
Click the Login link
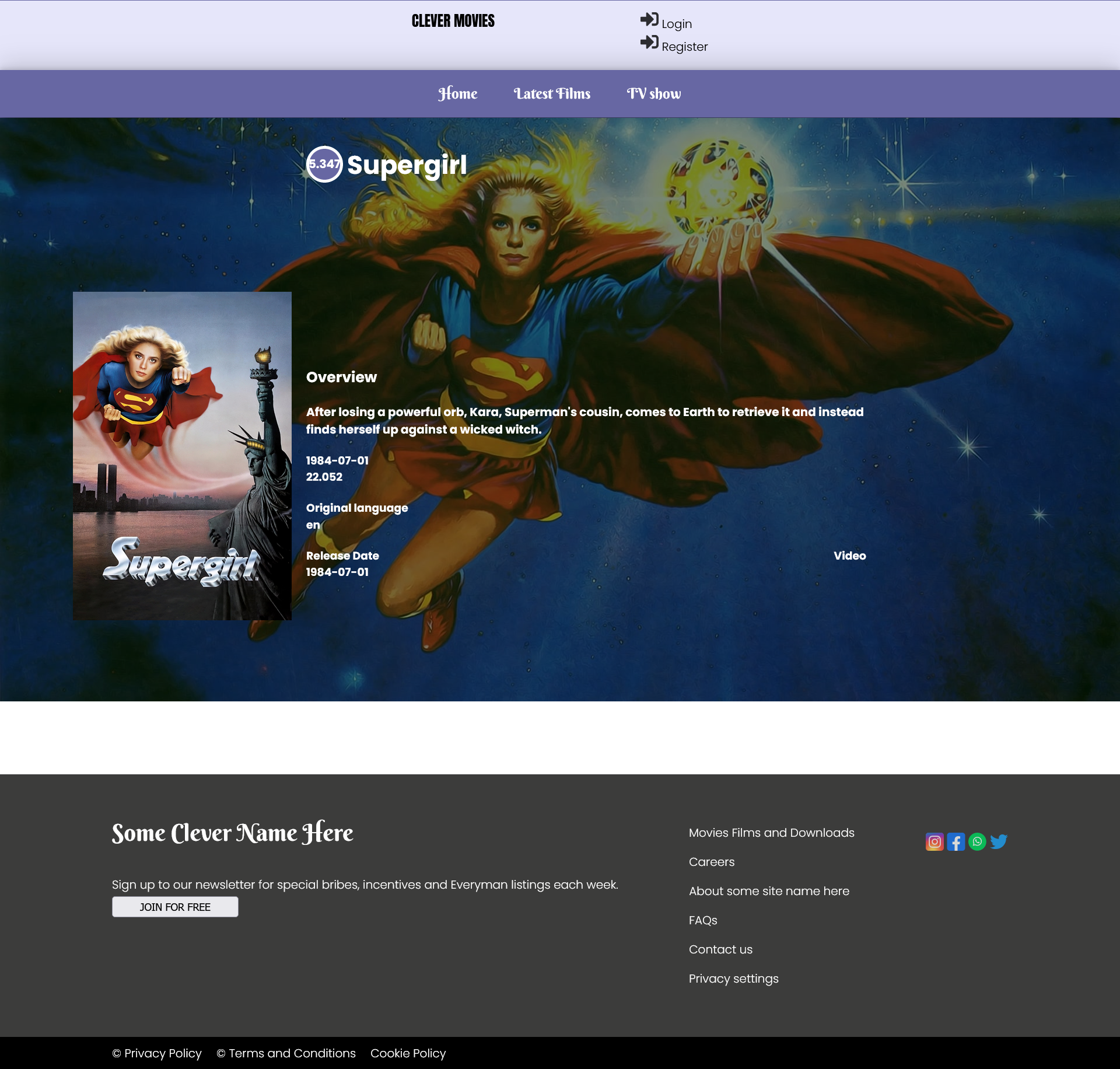676,24
